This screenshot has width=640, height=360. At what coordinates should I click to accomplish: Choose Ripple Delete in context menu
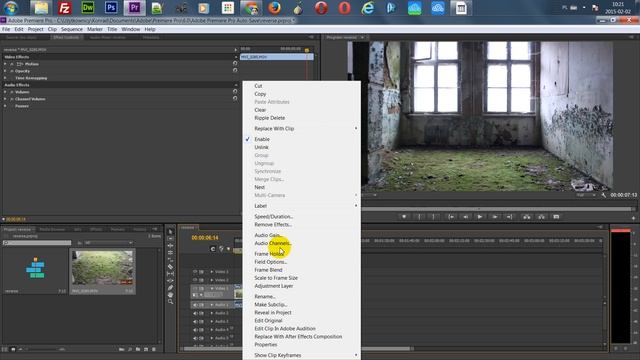coord(302,118)
